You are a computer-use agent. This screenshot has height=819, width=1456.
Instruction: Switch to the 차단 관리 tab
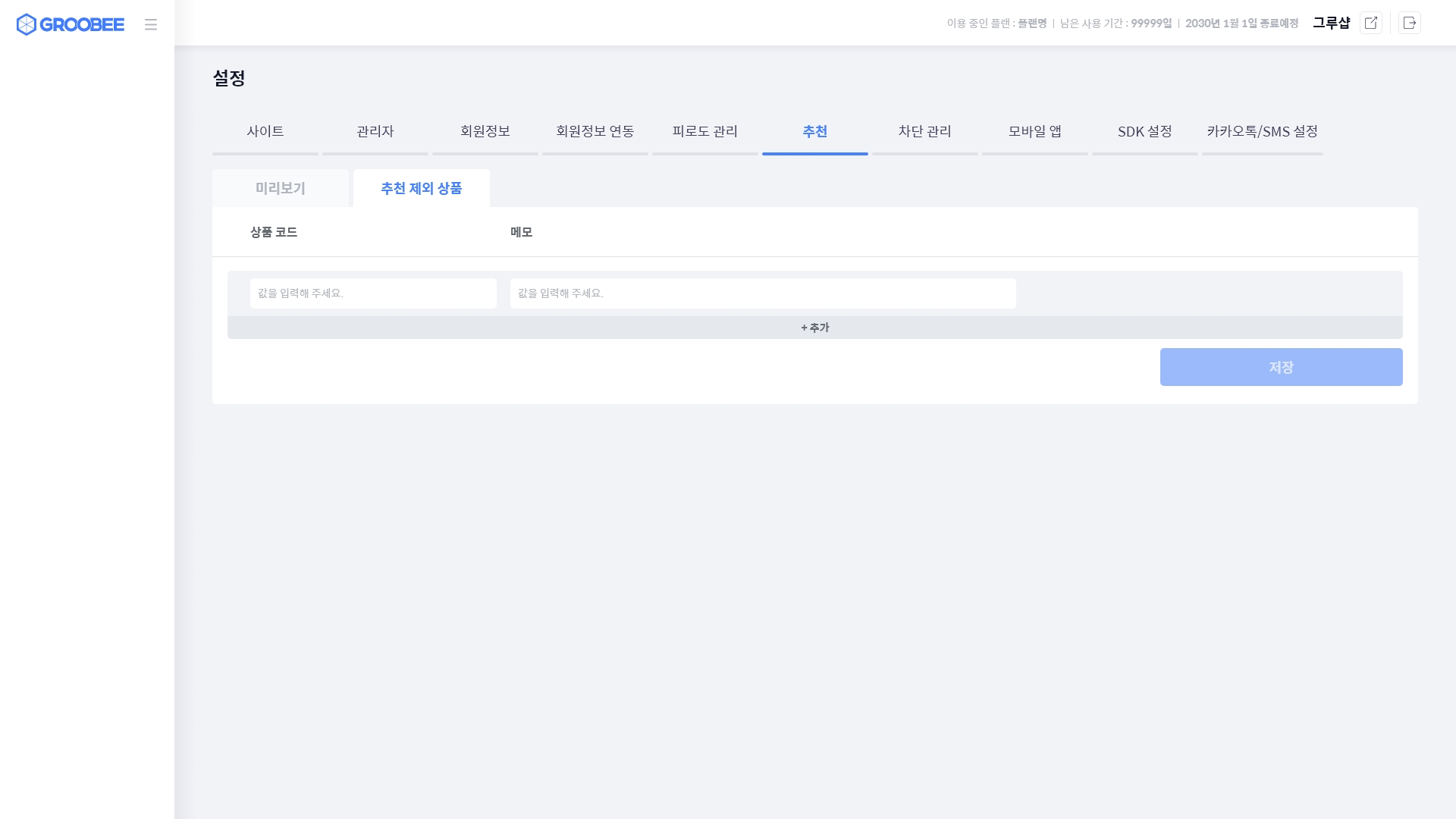click(925, 131)
